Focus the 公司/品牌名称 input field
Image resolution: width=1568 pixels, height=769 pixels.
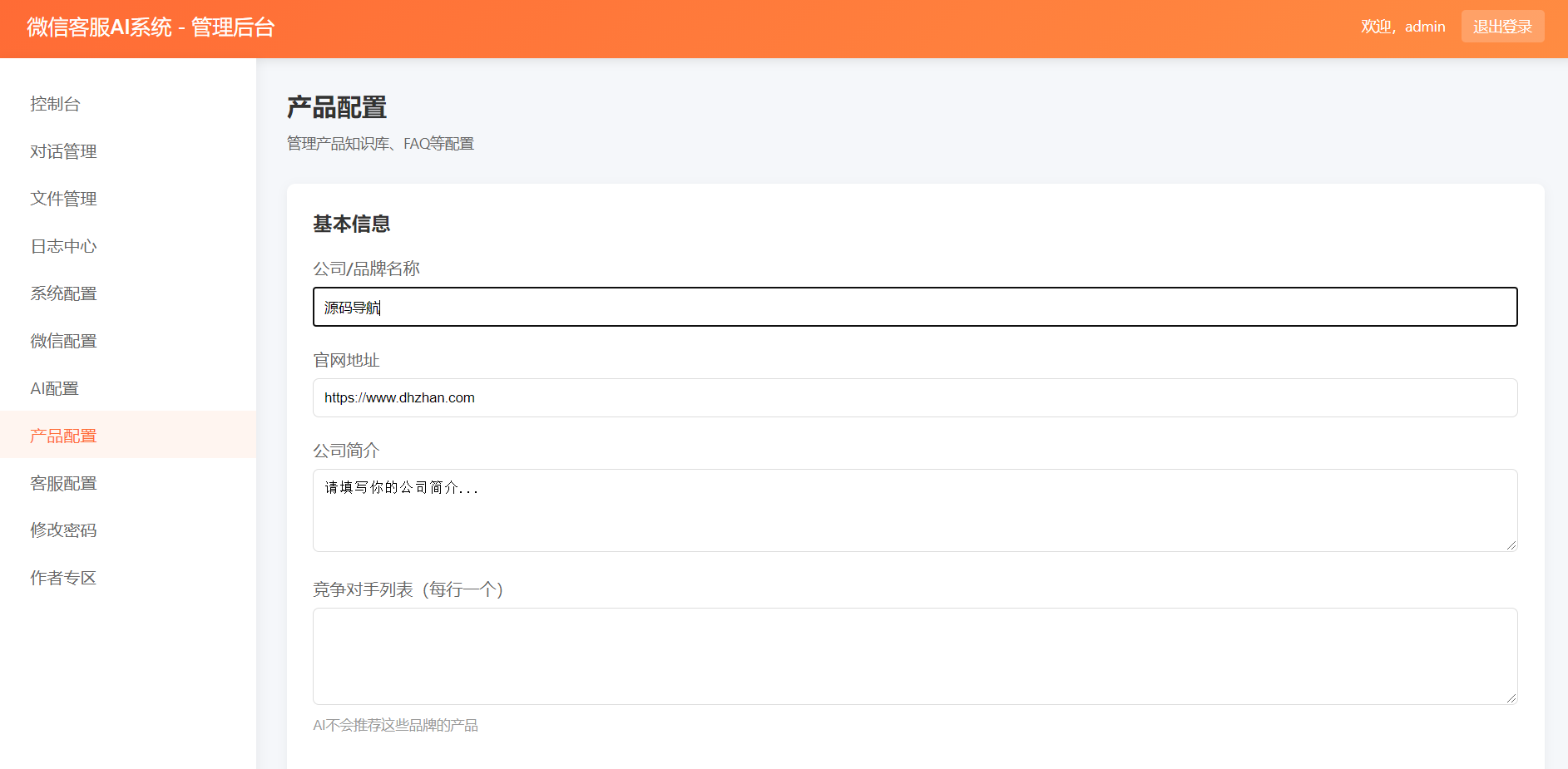(915, 307)
